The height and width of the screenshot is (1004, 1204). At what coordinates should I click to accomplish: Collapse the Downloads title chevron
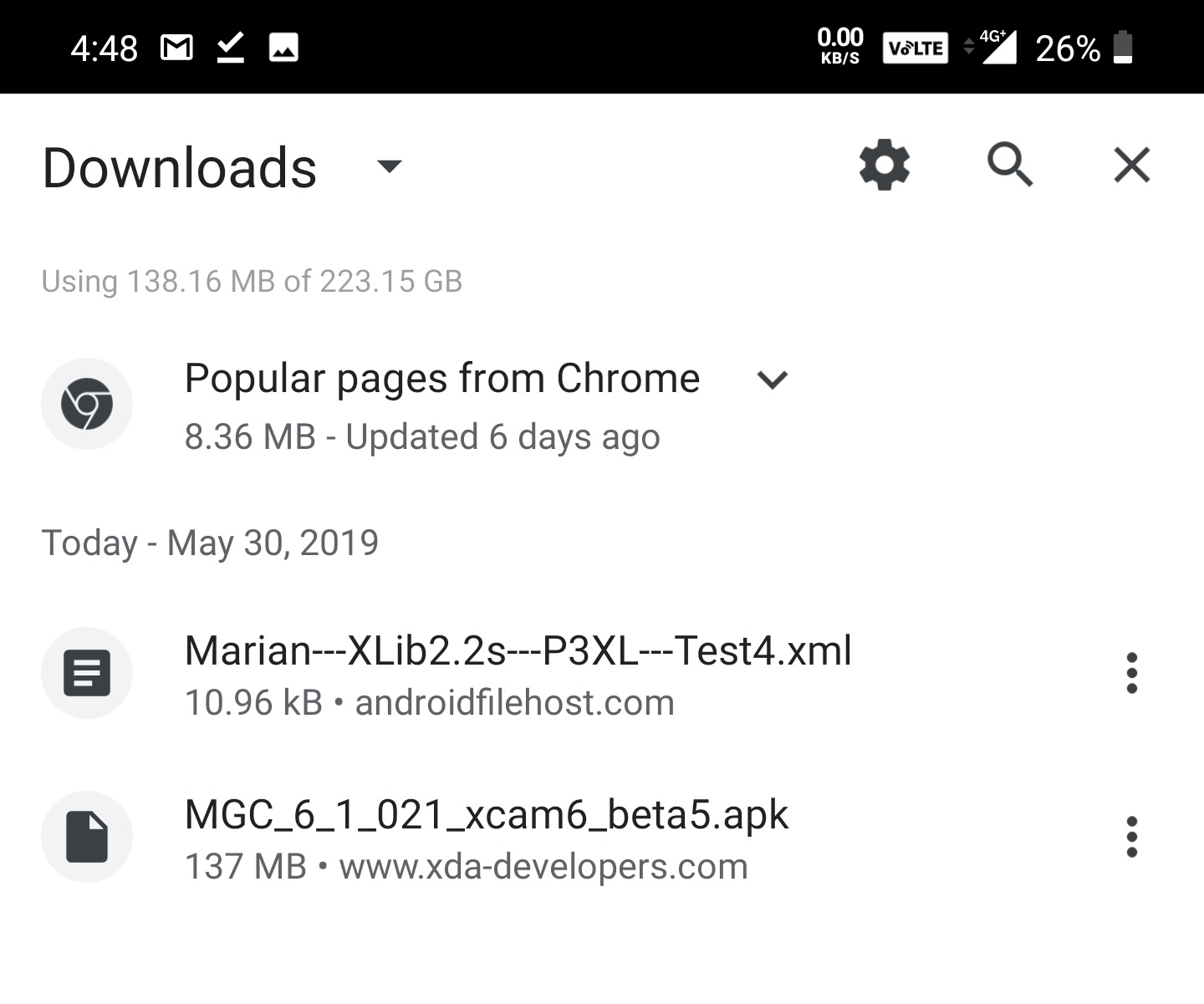click(390, 167)
